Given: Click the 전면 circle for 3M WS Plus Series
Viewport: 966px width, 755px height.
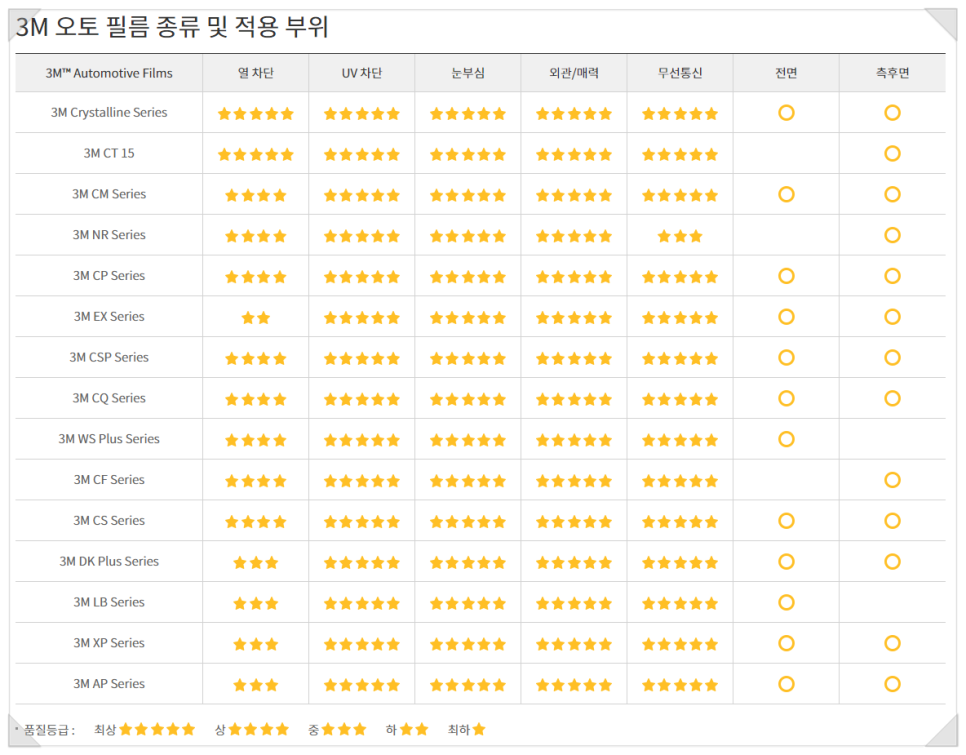Looking at the screenshot, I should [x=786, y=439].
